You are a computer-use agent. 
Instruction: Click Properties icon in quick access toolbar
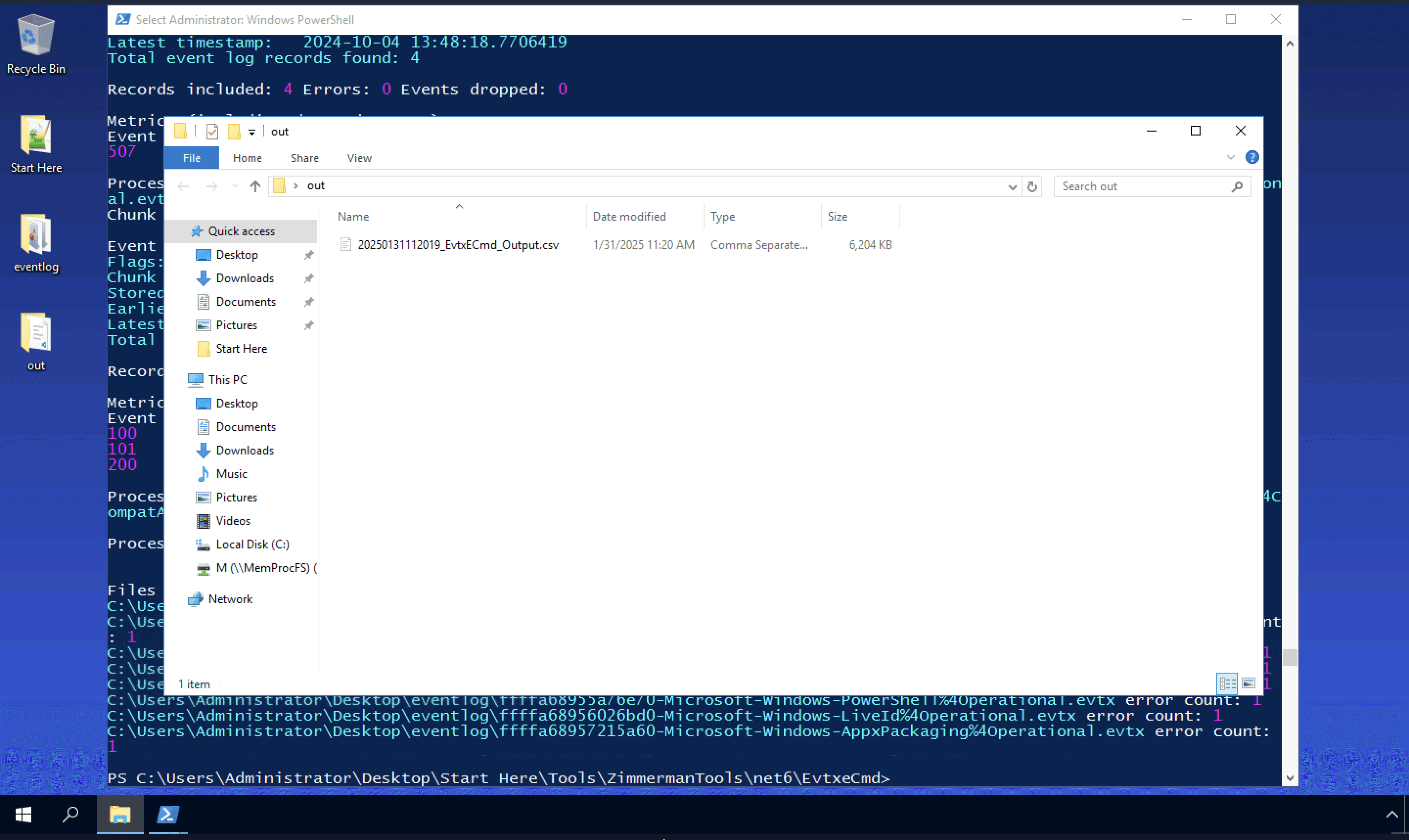pyautogui.click(x=212, y=132)
